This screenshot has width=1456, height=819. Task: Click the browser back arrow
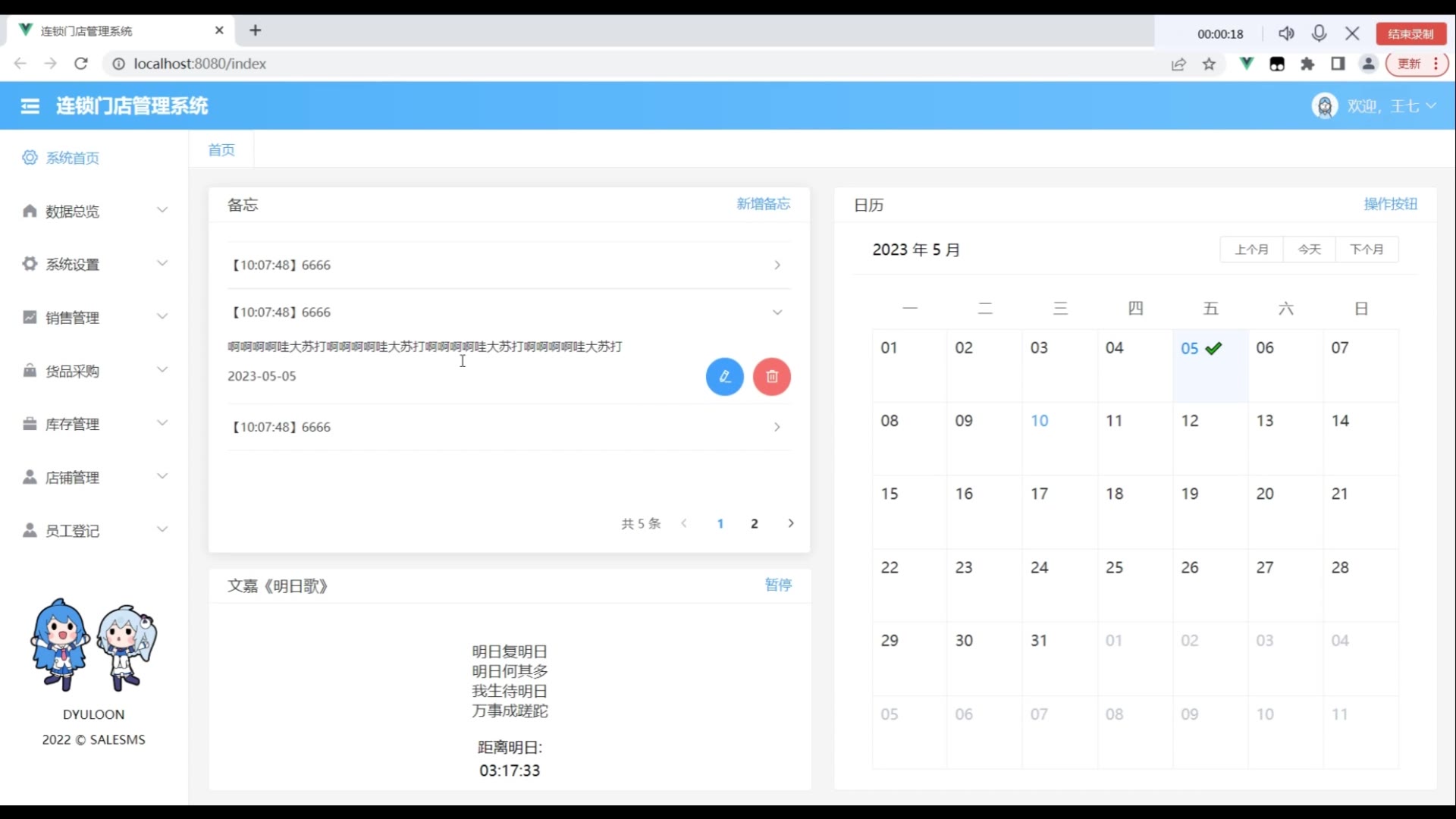[x=20, y=64]
